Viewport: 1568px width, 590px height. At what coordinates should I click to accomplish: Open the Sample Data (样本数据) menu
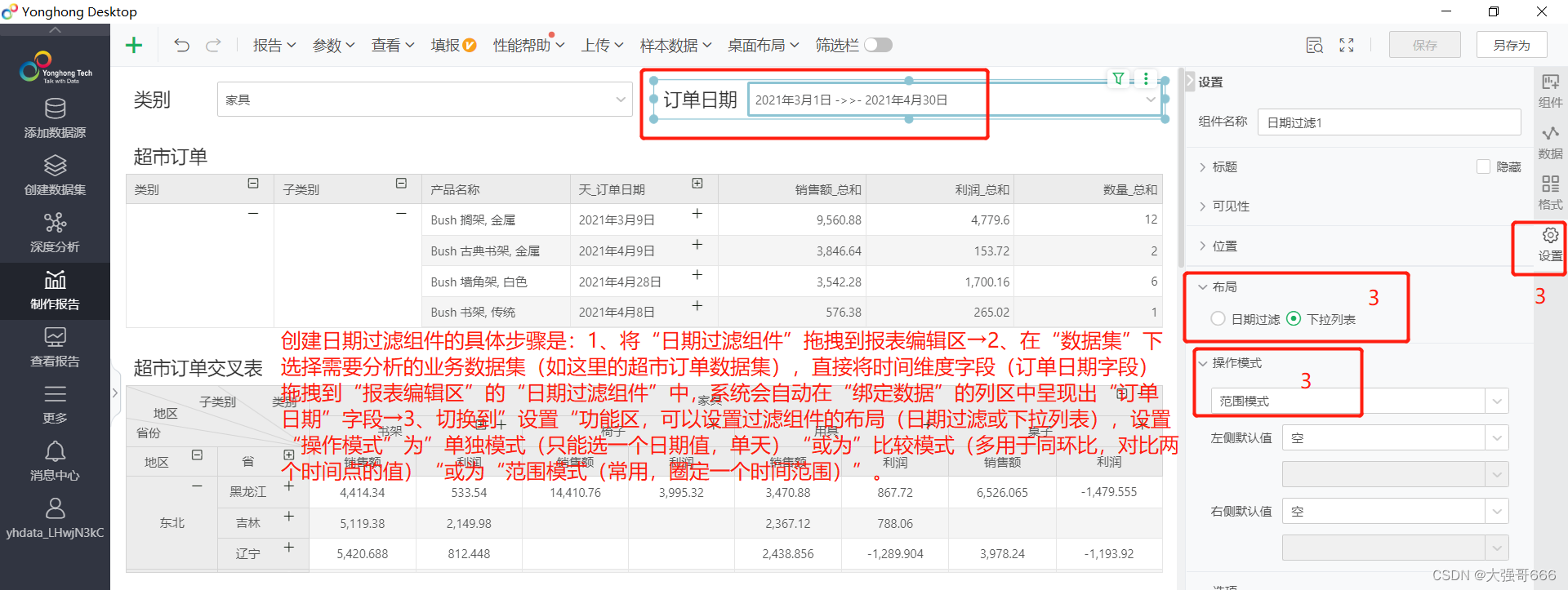coord(675,46)
